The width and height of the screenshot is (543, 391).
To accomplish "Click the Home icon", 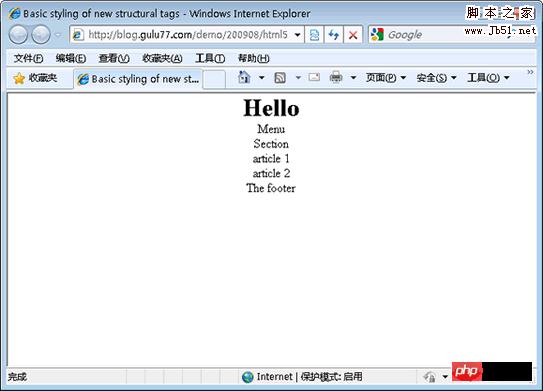I will [244, 77].
